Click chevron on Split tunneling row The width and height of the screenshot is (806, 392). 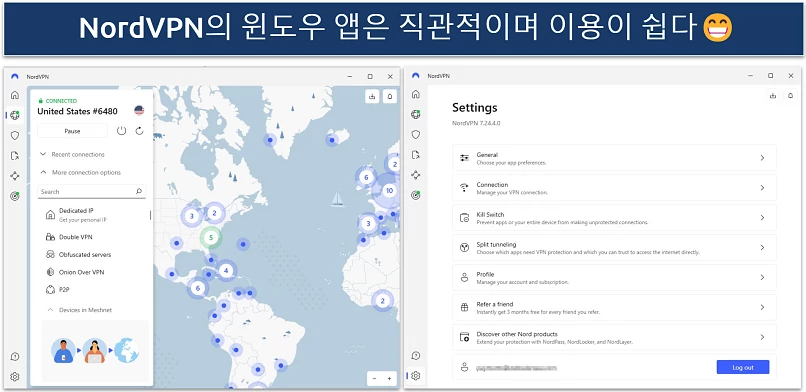(763, 248)
